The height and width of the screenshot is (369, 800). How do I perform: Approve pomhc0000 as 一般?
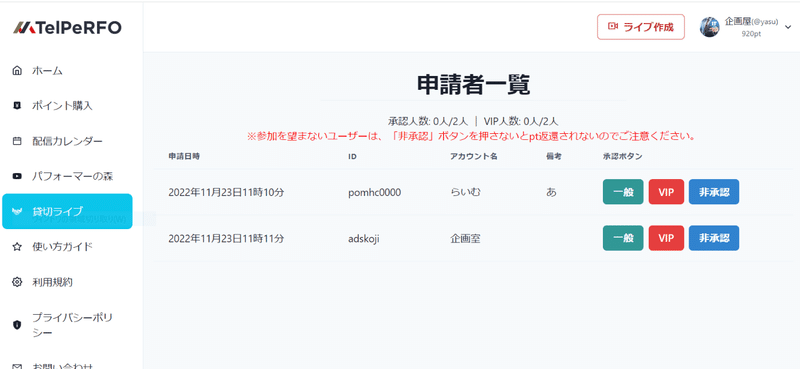tap(623, 192)
